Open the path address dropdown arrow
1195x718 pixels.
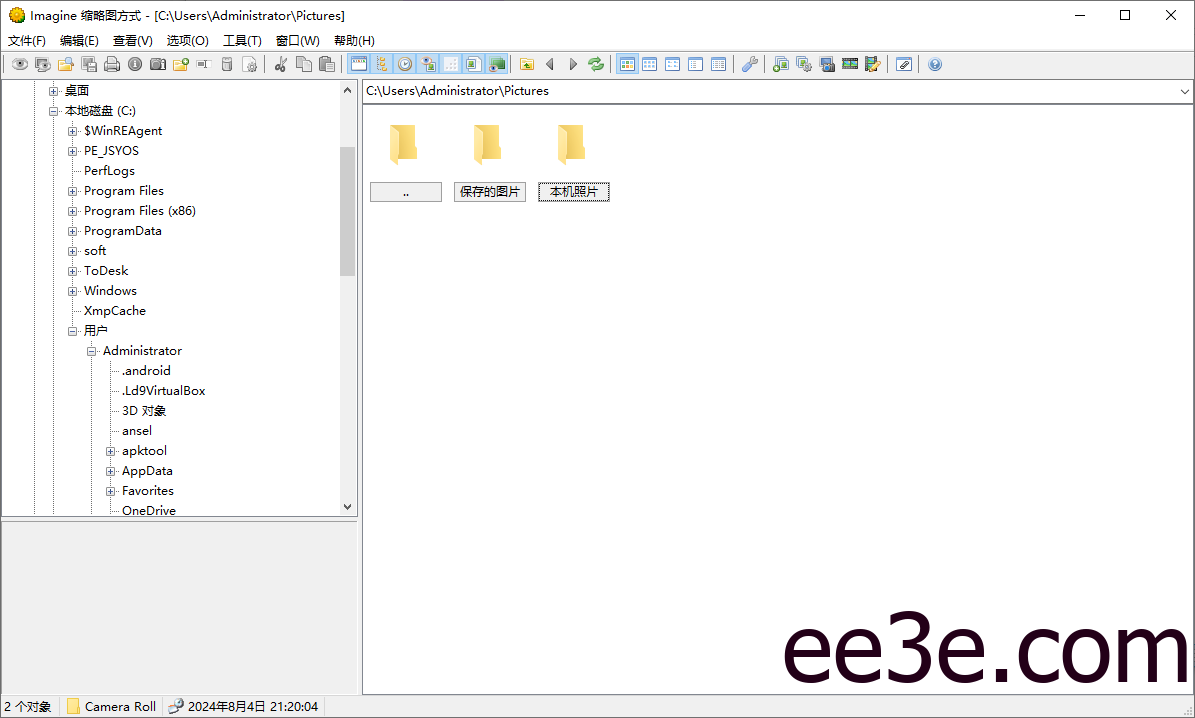tap(1185, 91)
